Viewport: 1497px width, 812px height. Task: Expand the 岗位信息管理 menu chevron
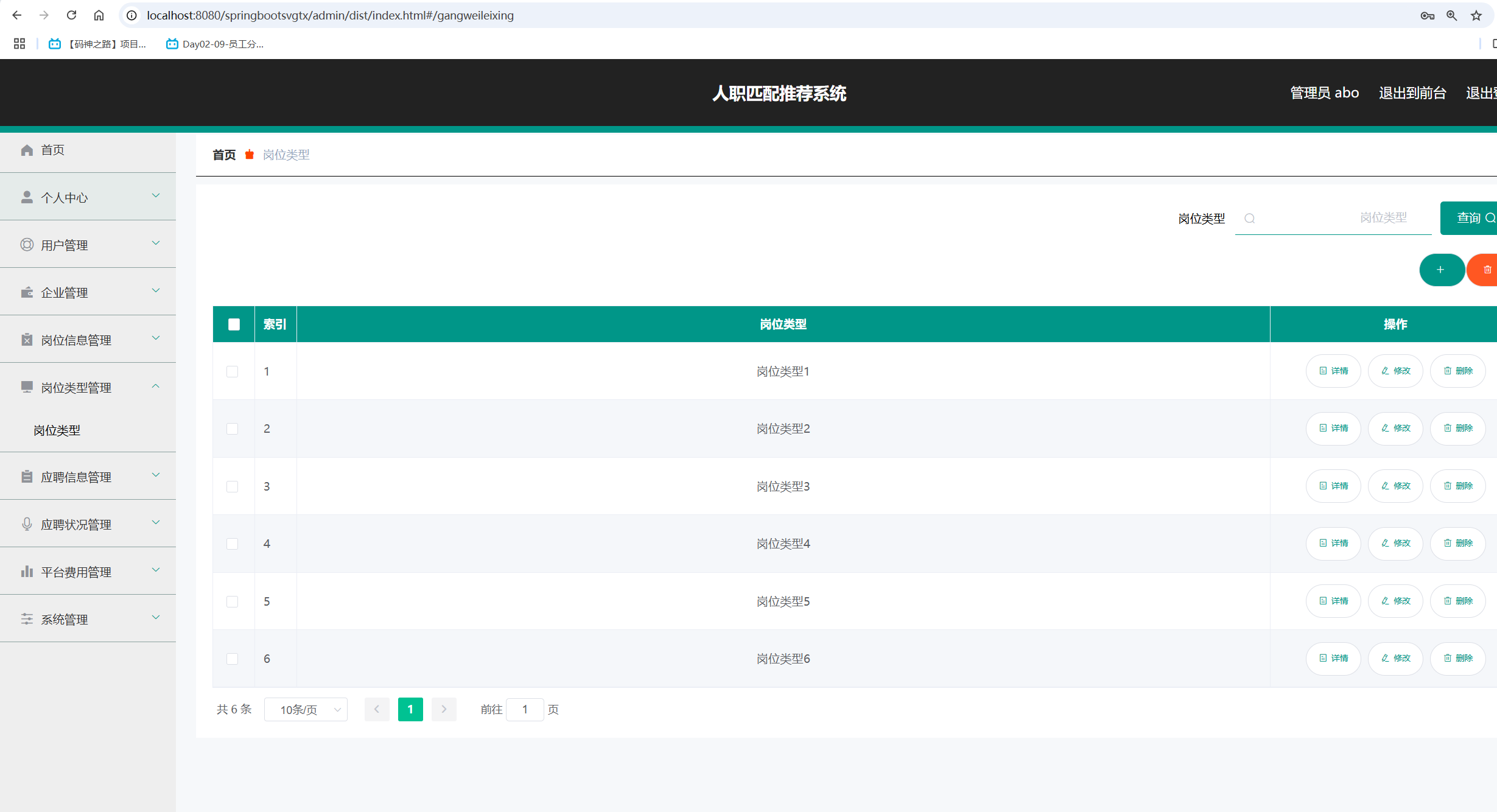[156, 338]
